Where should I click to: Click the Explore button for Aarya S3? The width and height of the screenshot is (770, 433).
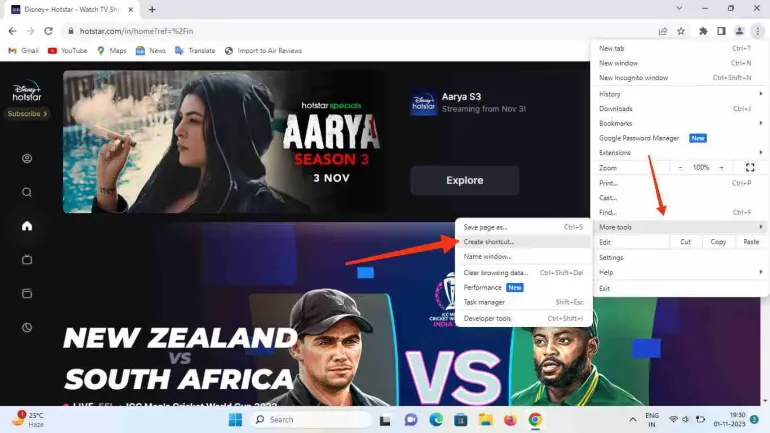click(x=464, y=180)
